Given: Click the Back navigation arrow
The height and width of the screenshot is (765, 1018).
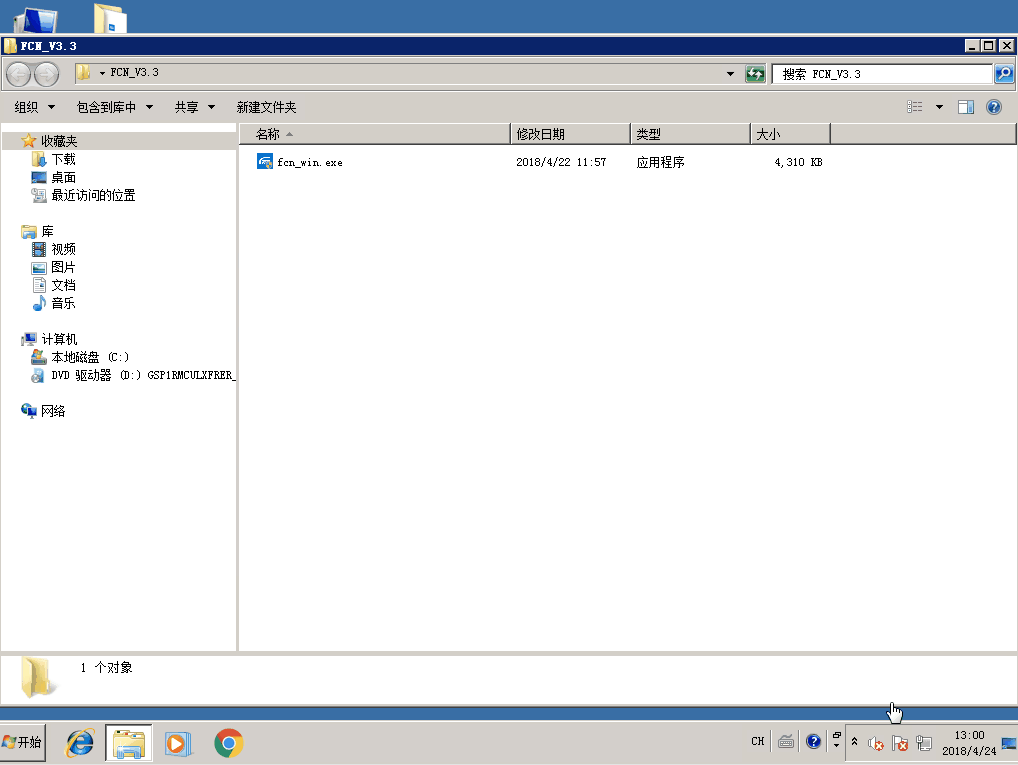Looking at the screenshot, I should [19, 74].
